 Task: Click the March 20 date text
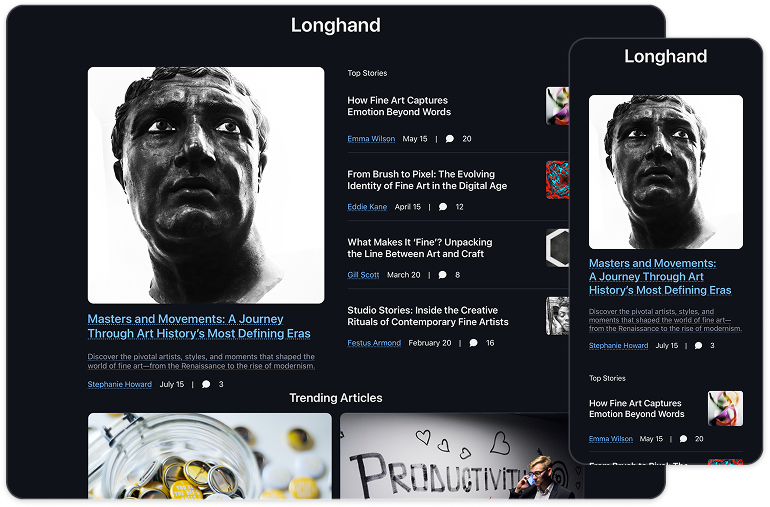pos(404,275)
